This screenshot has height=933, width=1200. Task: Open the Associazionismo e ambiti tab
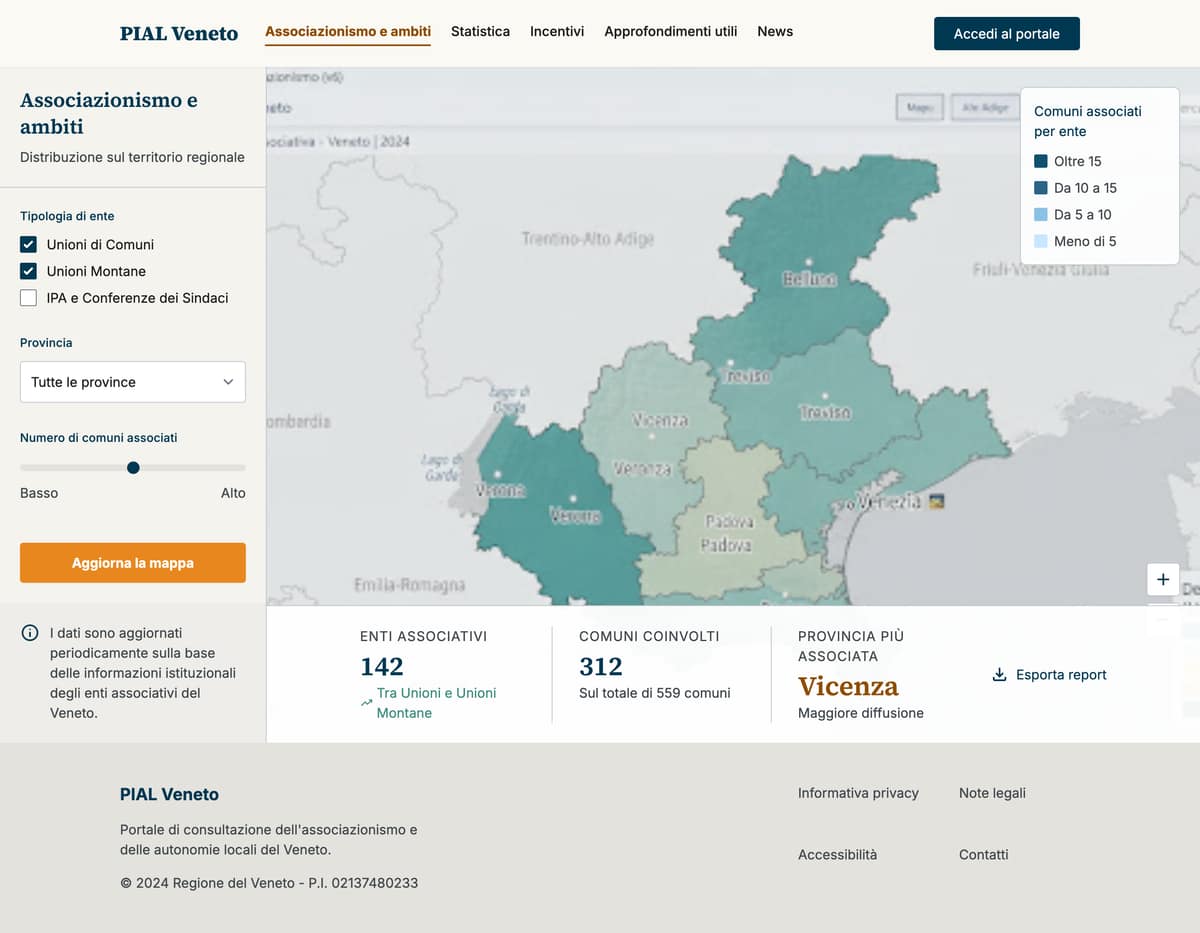[348, 32]
